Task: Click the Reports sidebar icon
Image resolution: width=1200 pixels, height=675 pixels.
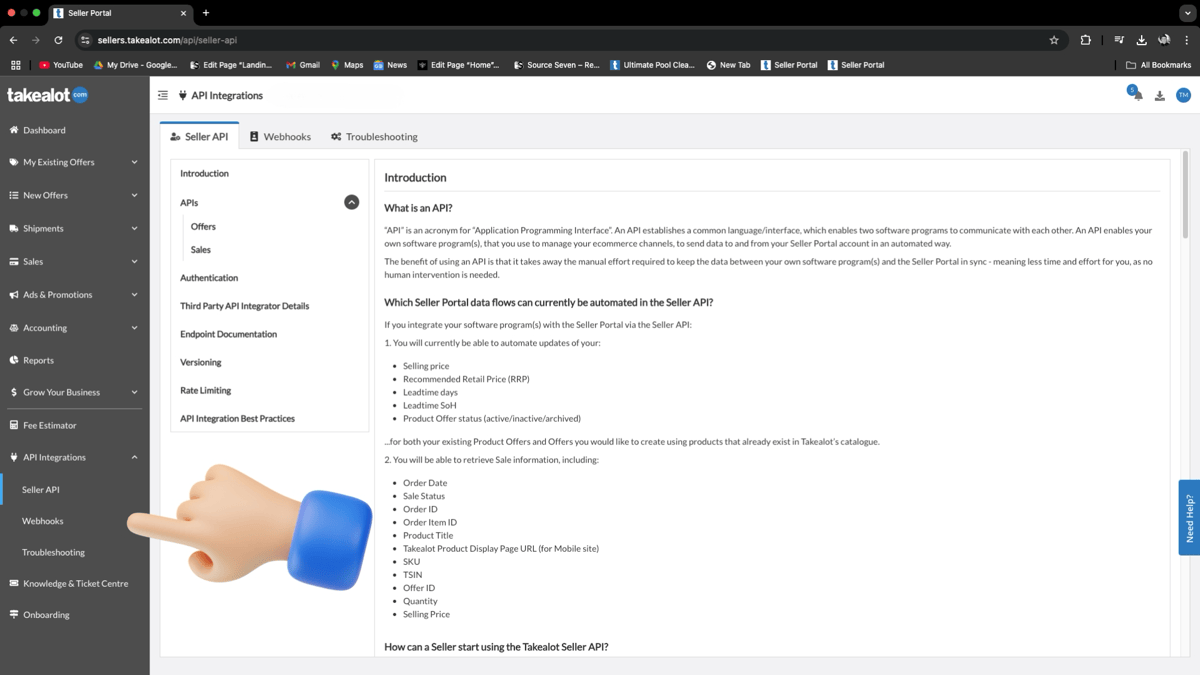Action: [14, 360]
